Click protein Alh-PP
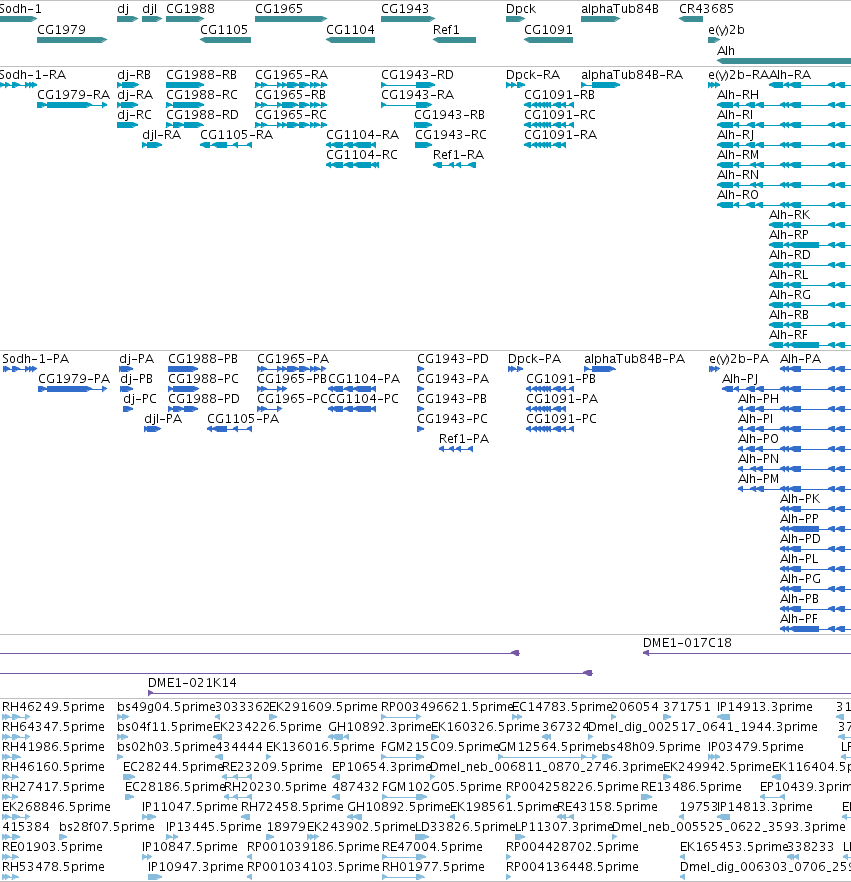This screenshot has width=851, height=882. [x=816, y=529]
